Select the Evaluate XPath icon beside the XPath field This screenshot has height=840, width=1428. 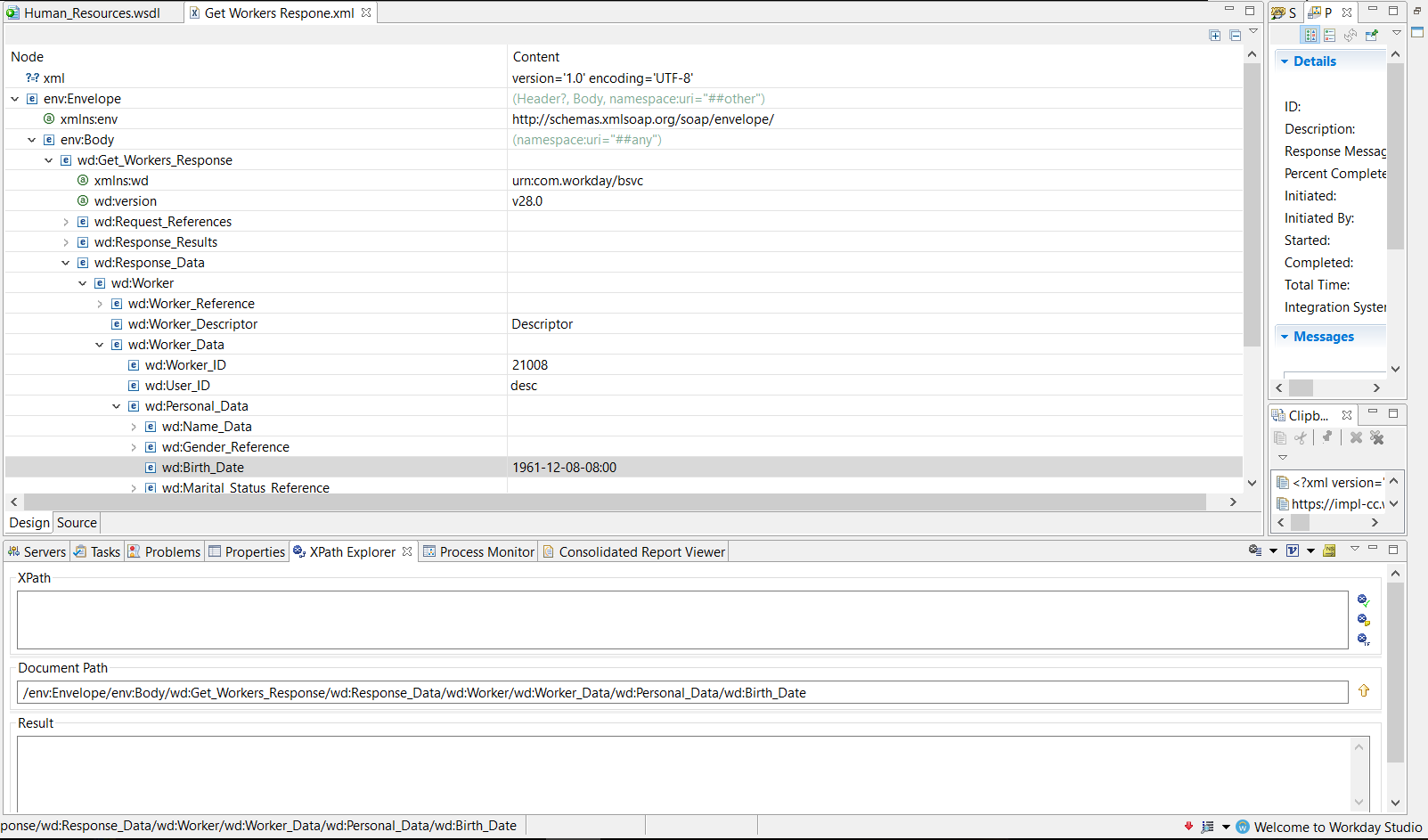1362,599
